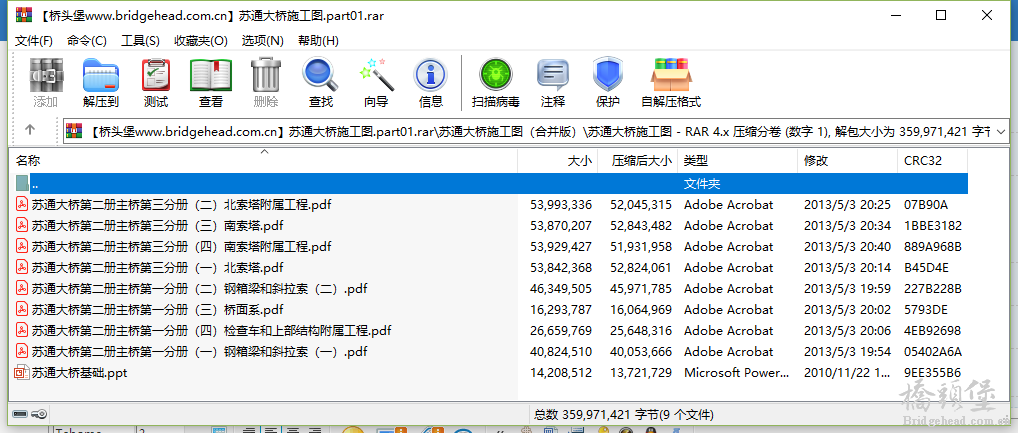This screenshot has height=433, width=1018.
Task: Sort by 类型 column header
Action: point(737,161)
